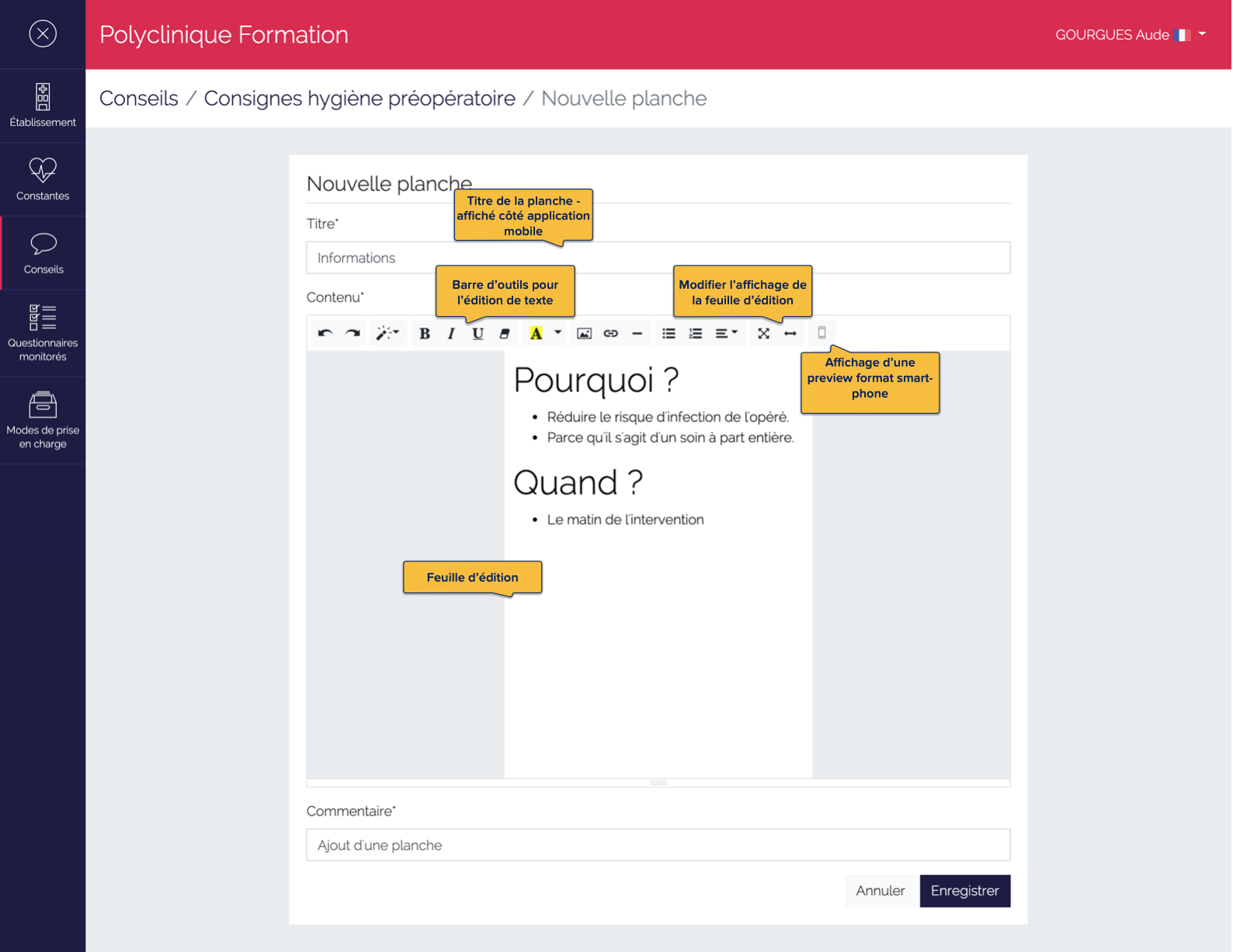Image resolution: width=1233 pixels, height=952 pixels.
Task: Open the Établissement section
Action: (x=43, y=106)
